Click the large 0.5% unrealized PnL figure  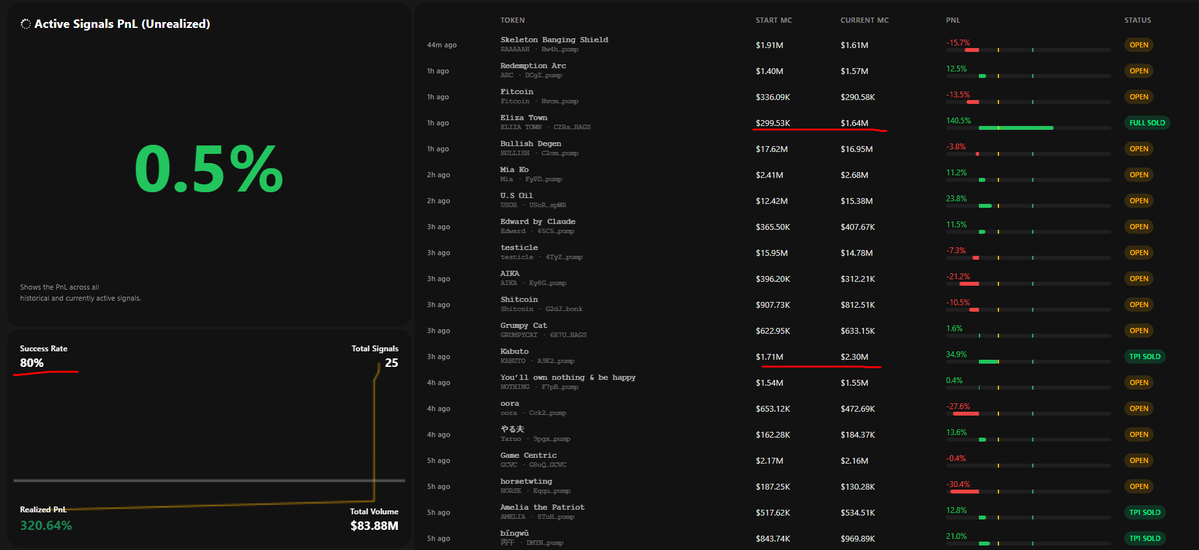(x=209, y=170)
